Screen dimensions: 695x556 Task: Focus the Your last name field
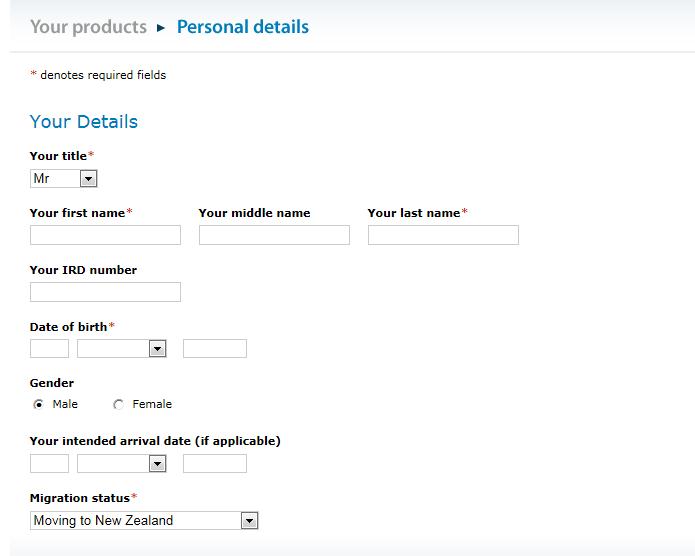coord(443,235)
